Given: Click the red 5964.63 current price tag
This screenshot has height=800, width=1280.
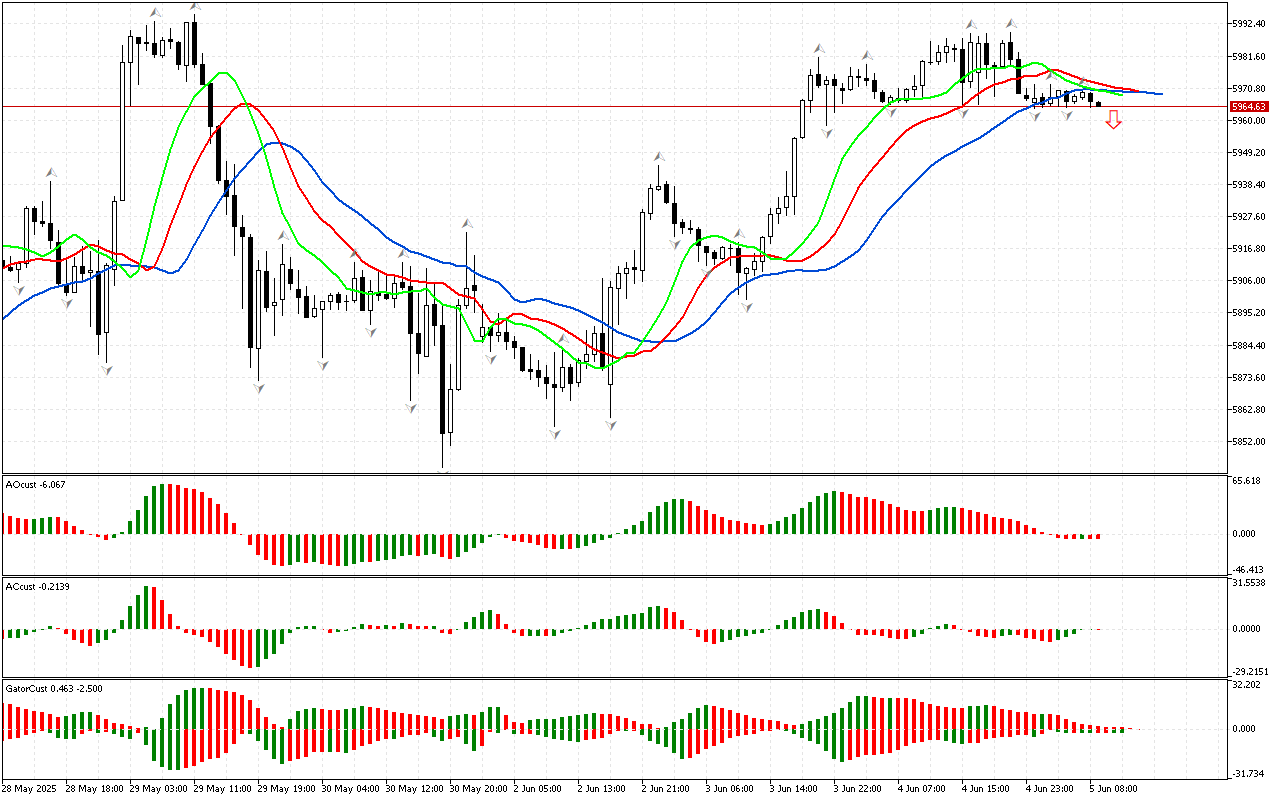Looking at the screenshot, I should pyautogui.click(x=1248, y=106).
